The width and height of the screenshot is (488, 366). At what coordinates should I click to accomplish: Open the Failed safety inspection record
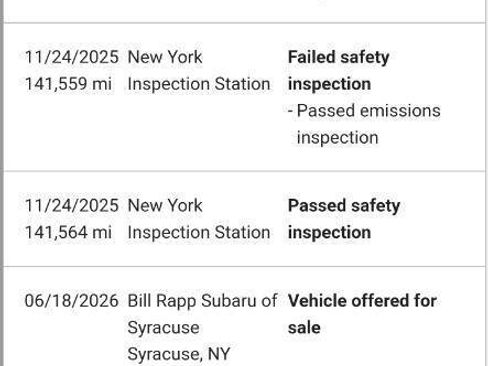(339, 70)
